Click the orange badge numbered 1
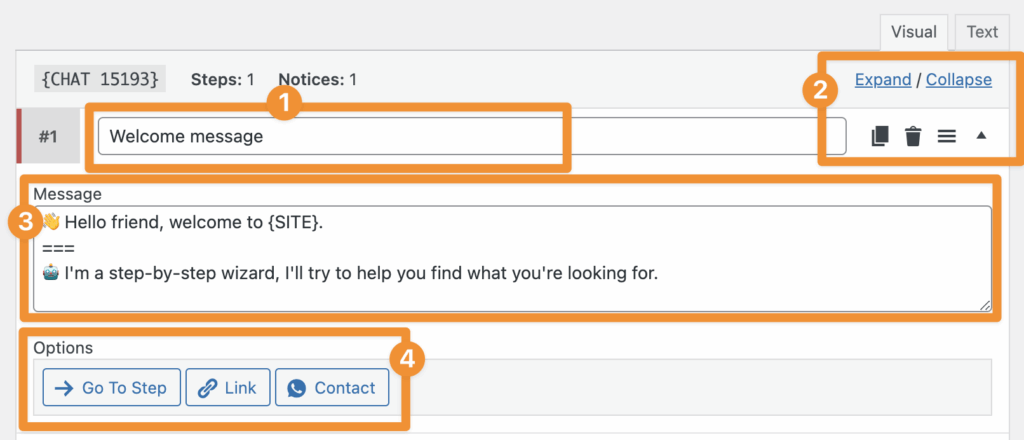The width and height of the screenshot is (1024, 440). coord(287,103)
